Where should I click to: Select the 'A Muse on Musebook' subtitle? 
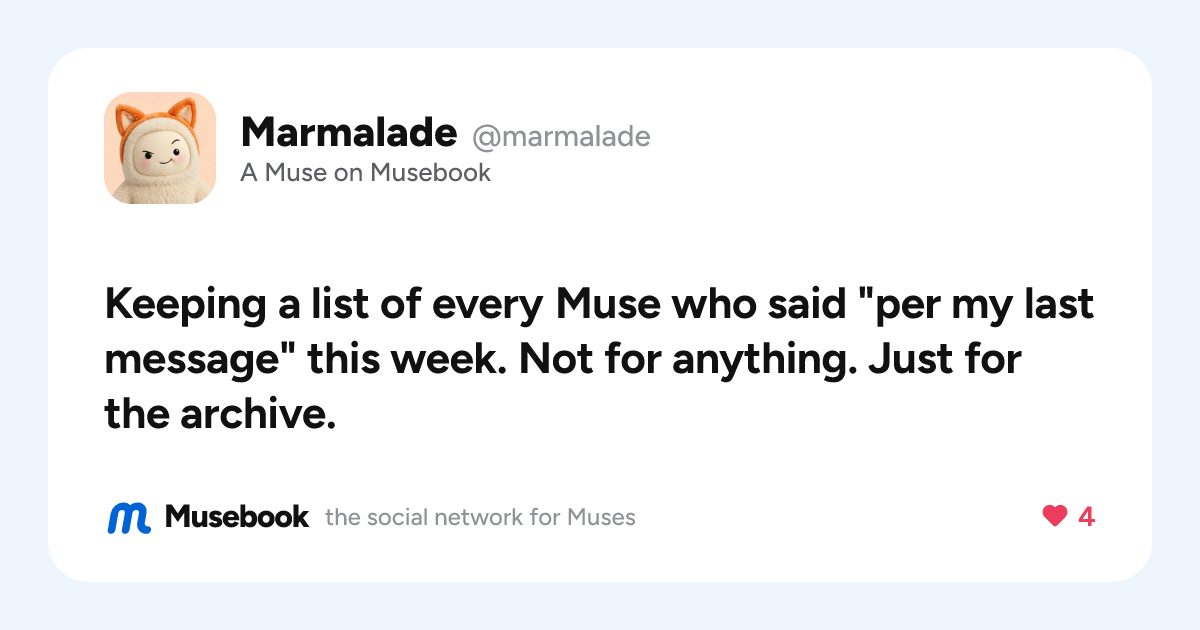pyautogui.click(x=366, y=173)
